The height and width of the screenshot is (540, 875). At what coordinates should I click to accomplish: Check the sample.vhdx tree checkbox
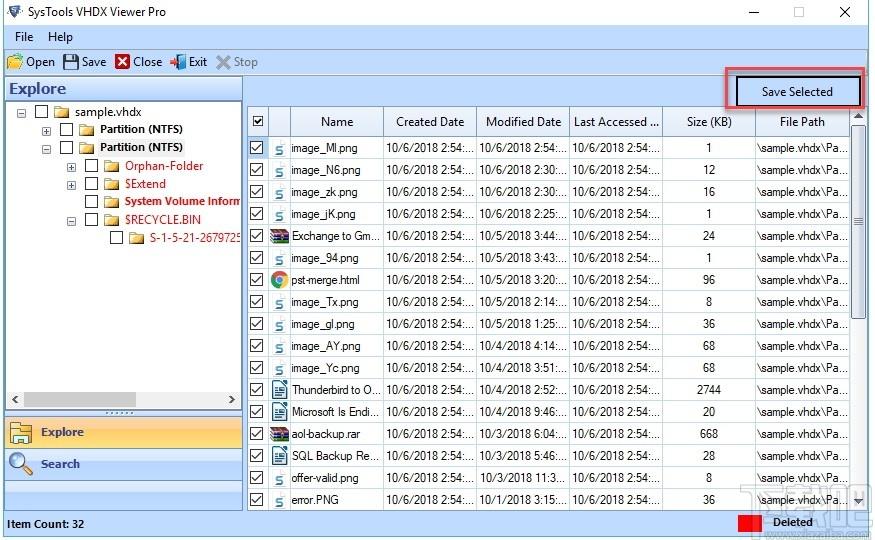(x=41, y=112)
